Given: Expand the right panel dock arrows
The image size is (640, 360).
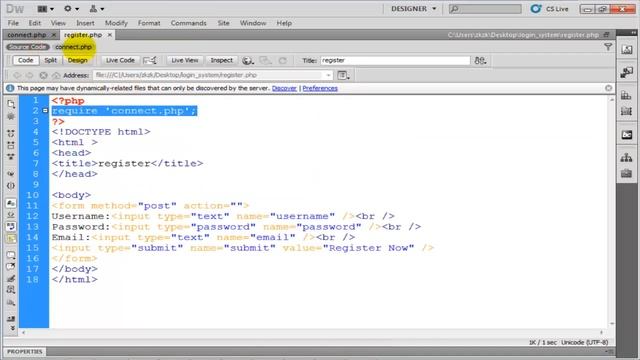Looking at the screenshot, I should coord(633,32).
